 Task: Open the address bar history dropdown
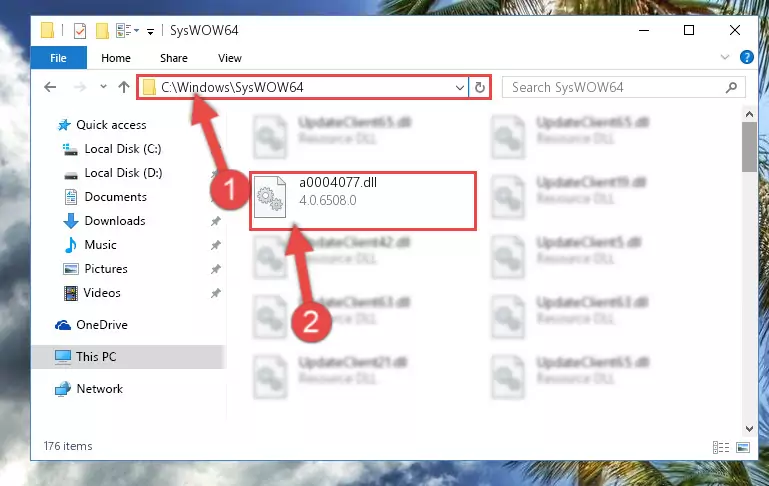pos(460,88)
